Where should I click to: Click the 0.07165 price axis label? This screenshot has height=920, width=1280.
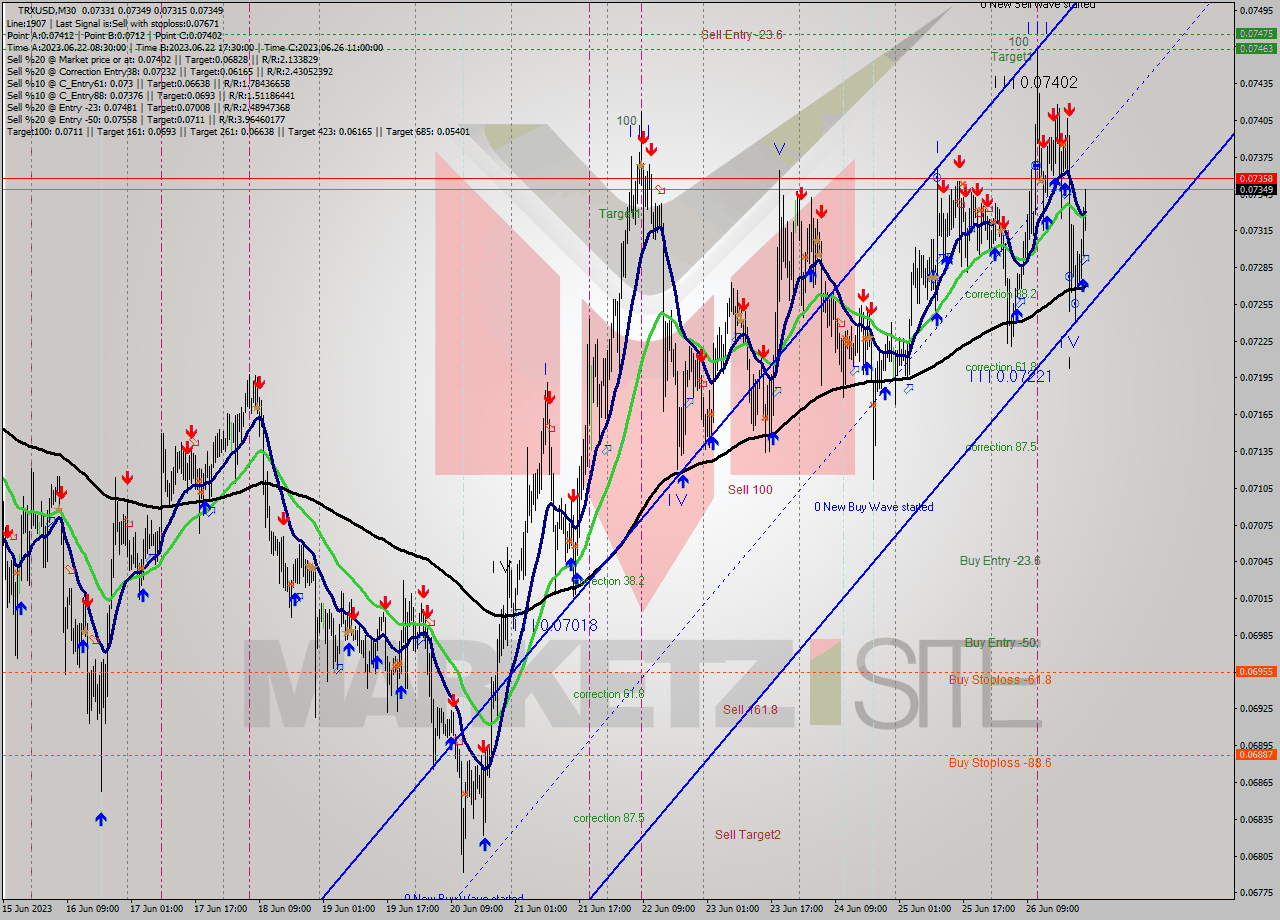pyautogui.click(x=1256, y=414)
